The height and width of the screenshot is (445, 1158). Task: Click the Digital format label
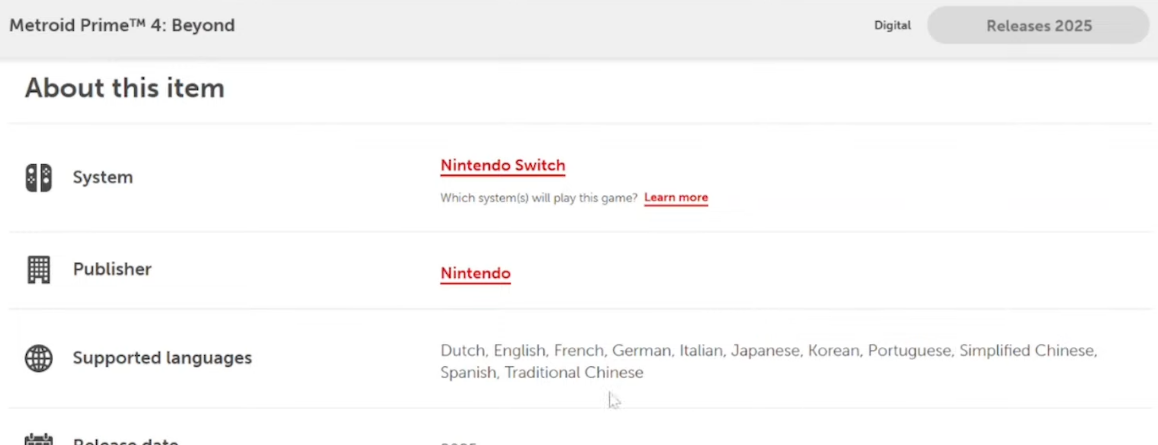tap(892, 26)
